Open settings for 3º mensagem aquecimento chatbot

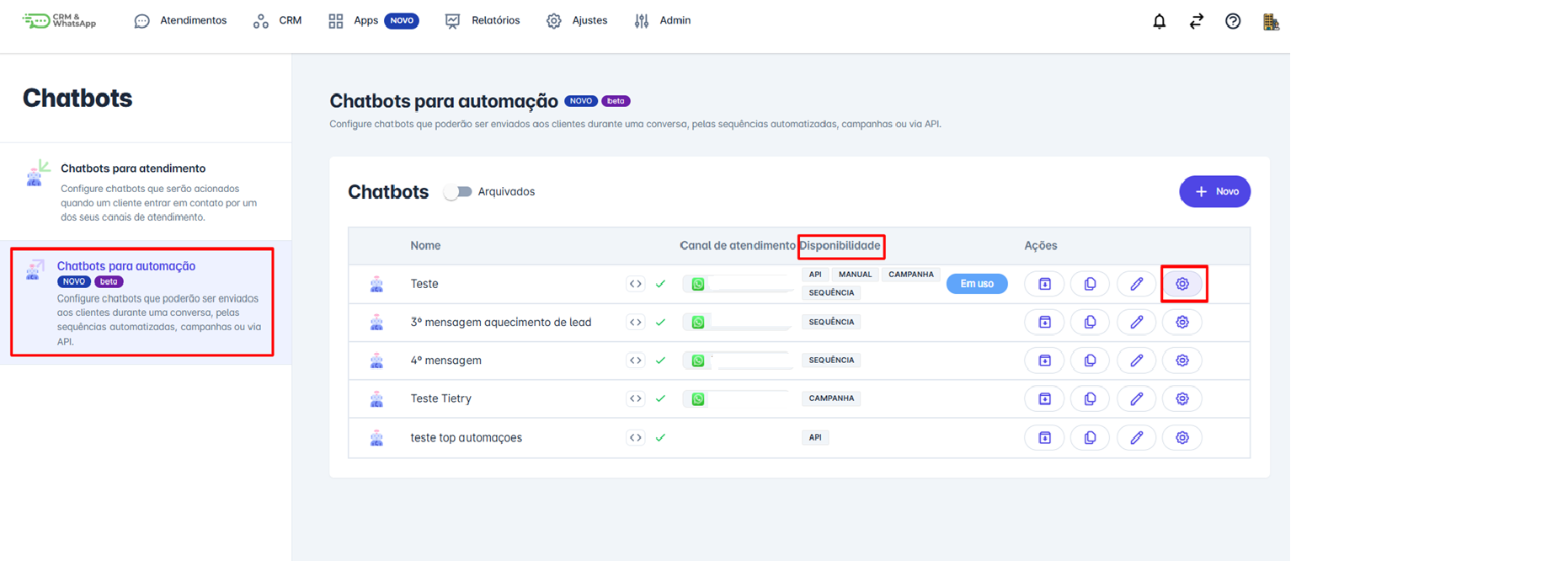[1182, 322]
